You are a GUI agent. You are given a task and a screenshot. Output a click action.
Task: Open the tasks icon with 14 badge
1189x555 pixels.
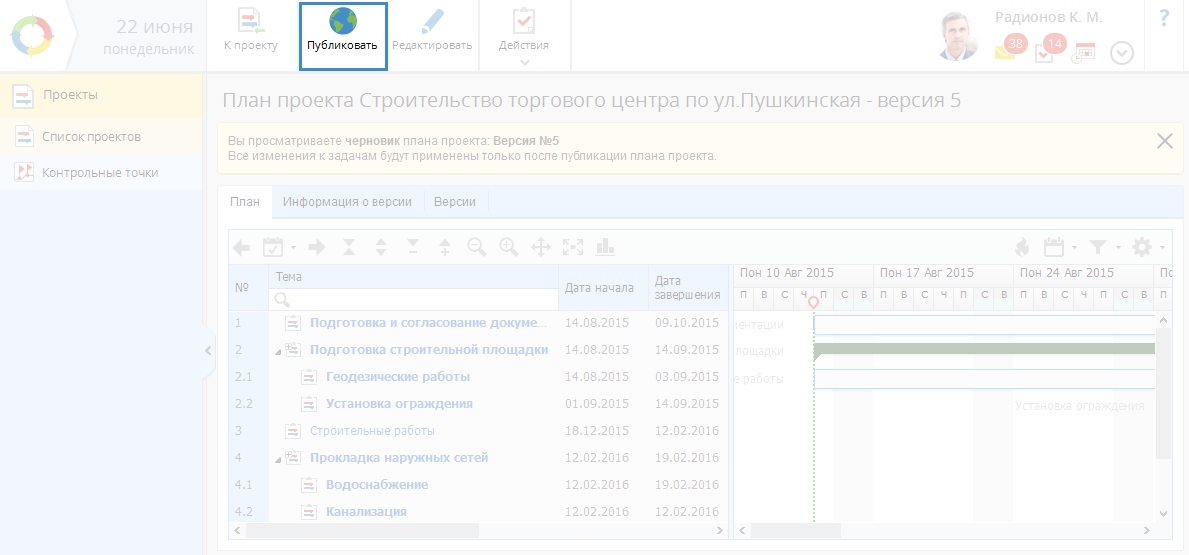(1045, 51)
